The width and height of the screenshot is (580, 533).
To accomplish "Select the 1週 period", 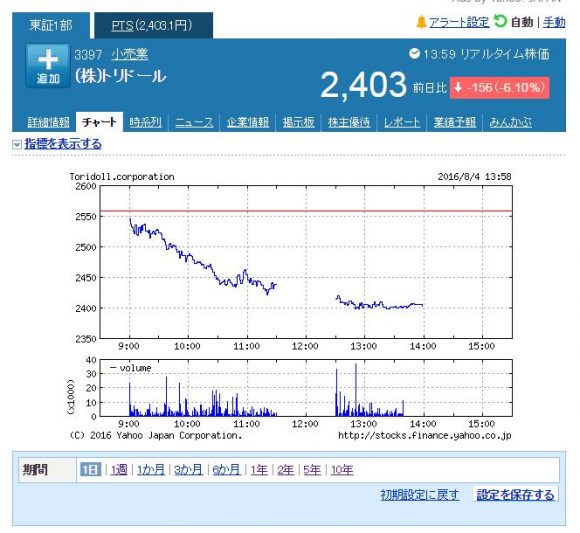I will tap(119, 470).
